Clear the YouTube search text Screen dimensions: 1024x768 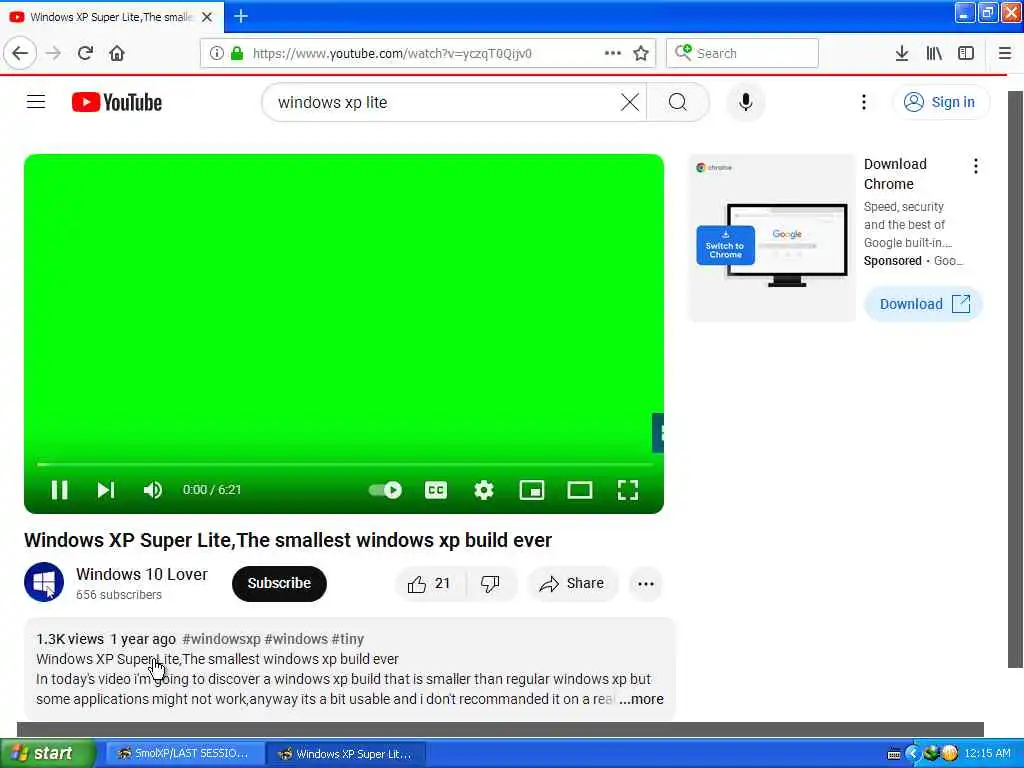tap(630, 103)
